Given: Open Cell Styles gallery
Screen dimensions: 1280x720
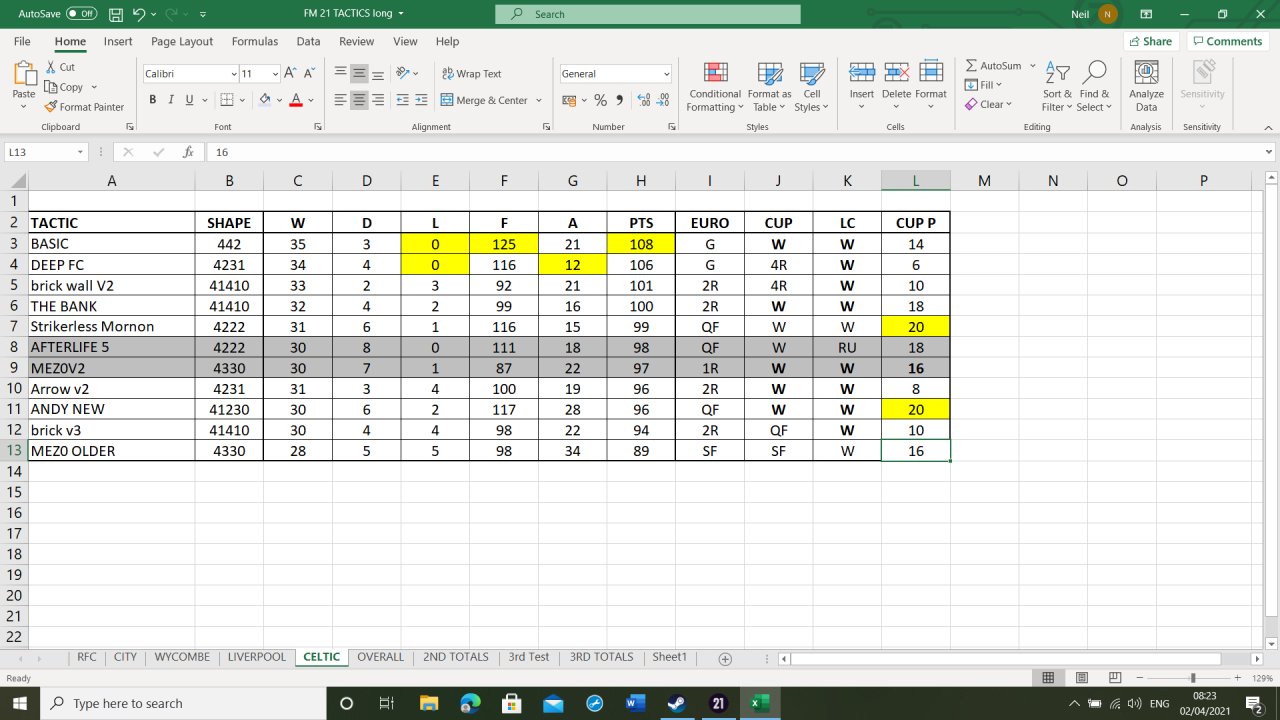Looking at the screenshot, I should tap(811, 87).
